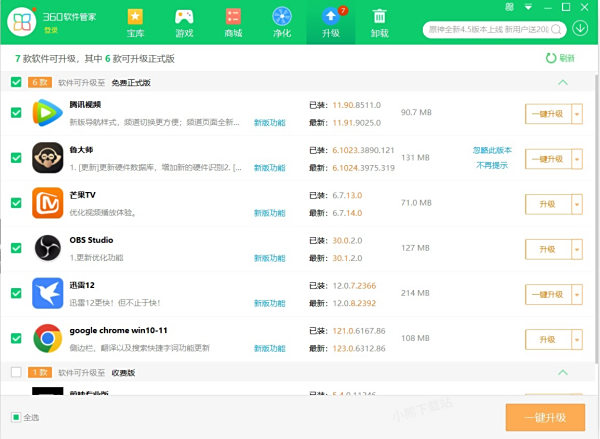Open the main menu triangle icon
The width and height of the screenshot is (600, 439).
(528, 7)
